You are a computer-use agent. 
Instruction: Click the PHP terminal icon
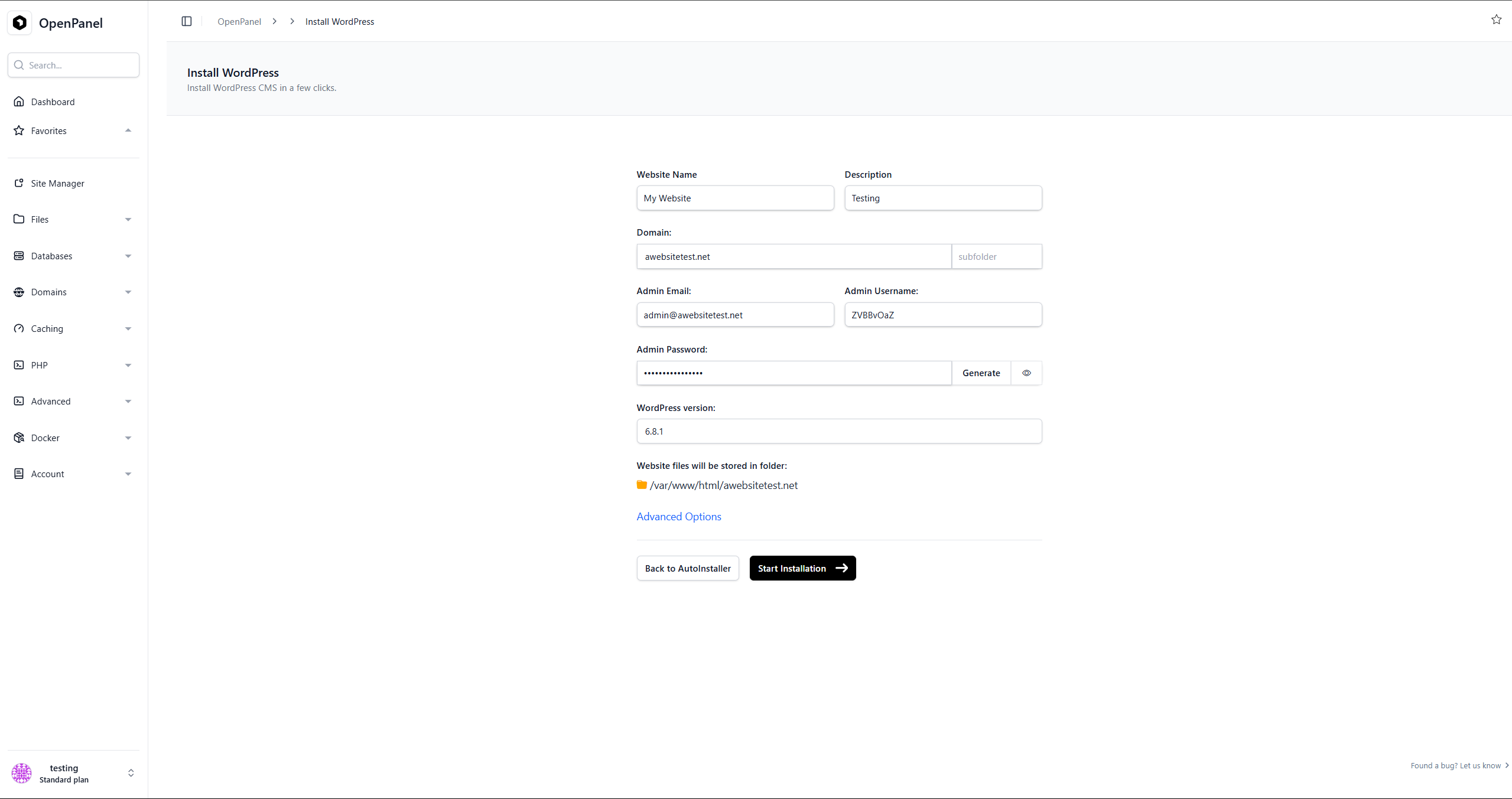[x=19, y=365]
